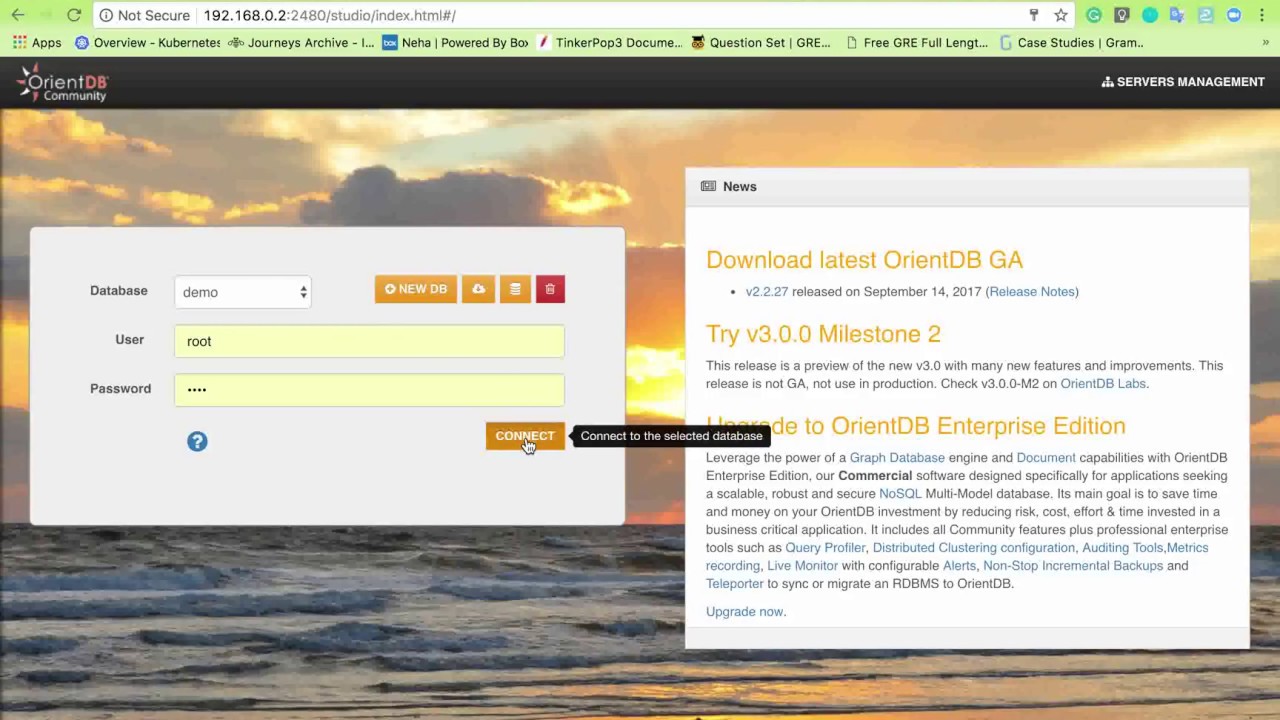Viewport: 1280px width, 720px height.
Task: Open the Graph Database link
Action: [x=897, y=458]
